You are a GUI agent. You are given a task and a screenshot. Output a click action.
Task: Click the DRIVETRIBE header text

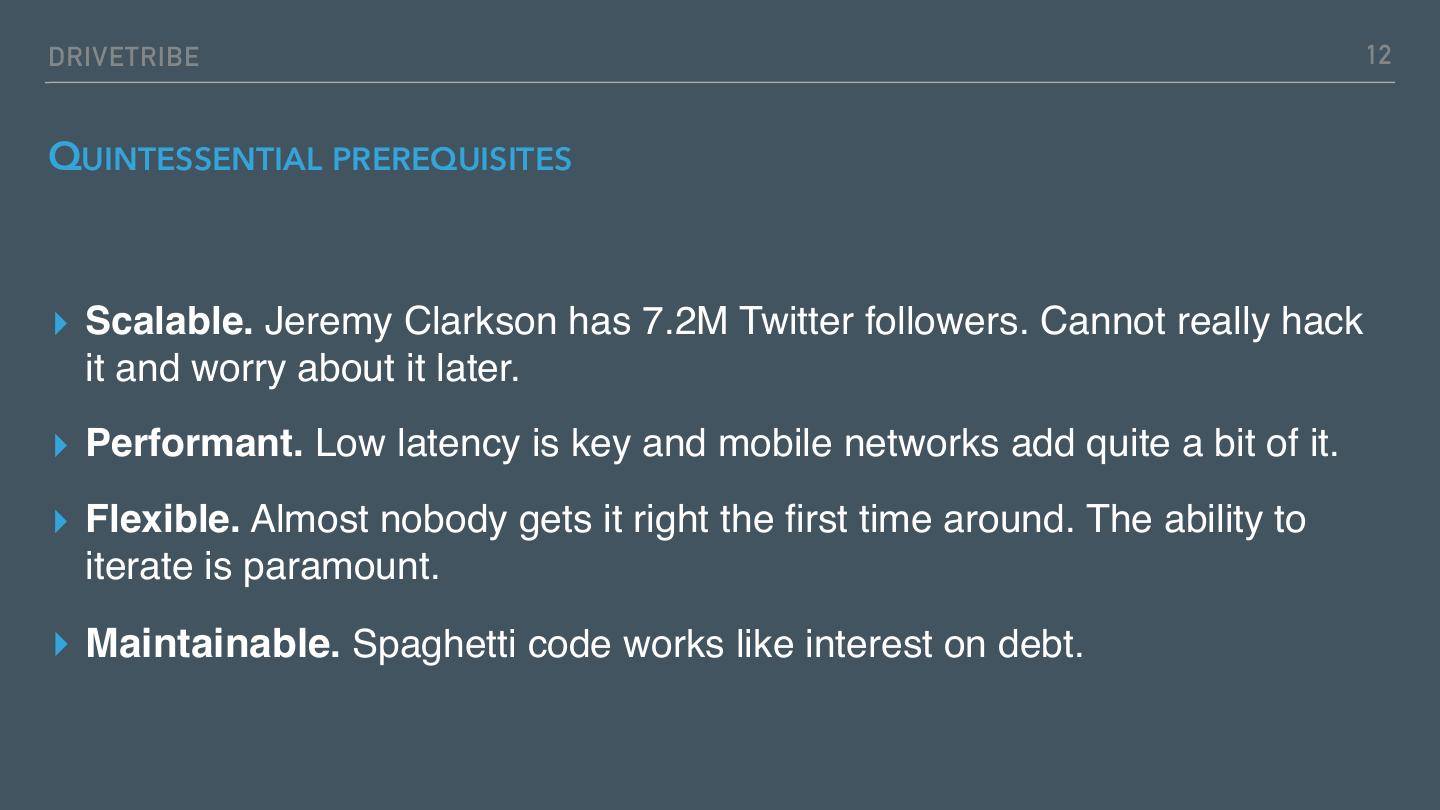pos(124,57)
